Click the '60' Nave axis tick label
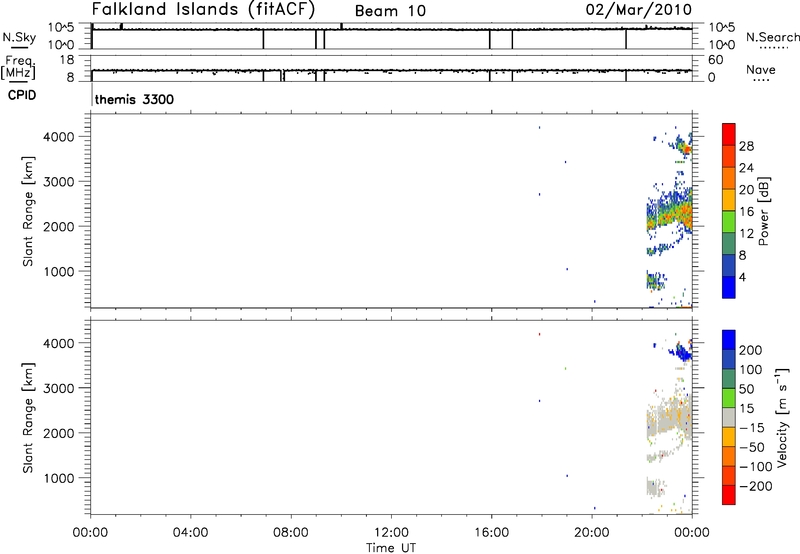The height and width of the screenshot is (554, 800). click(x=715, y=60)
